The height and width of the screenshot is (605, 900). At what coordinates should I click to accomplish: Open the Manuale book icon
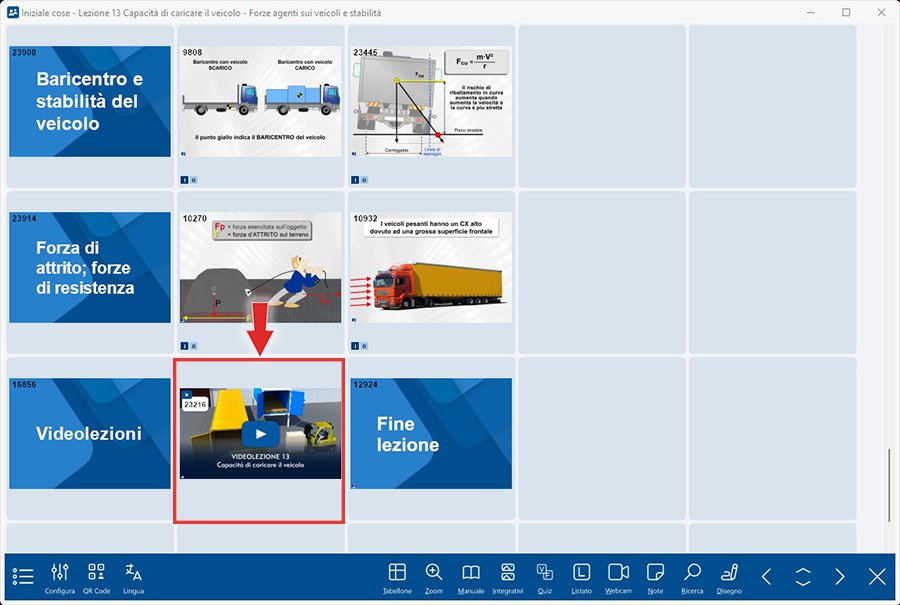click(x=470, y=576)
